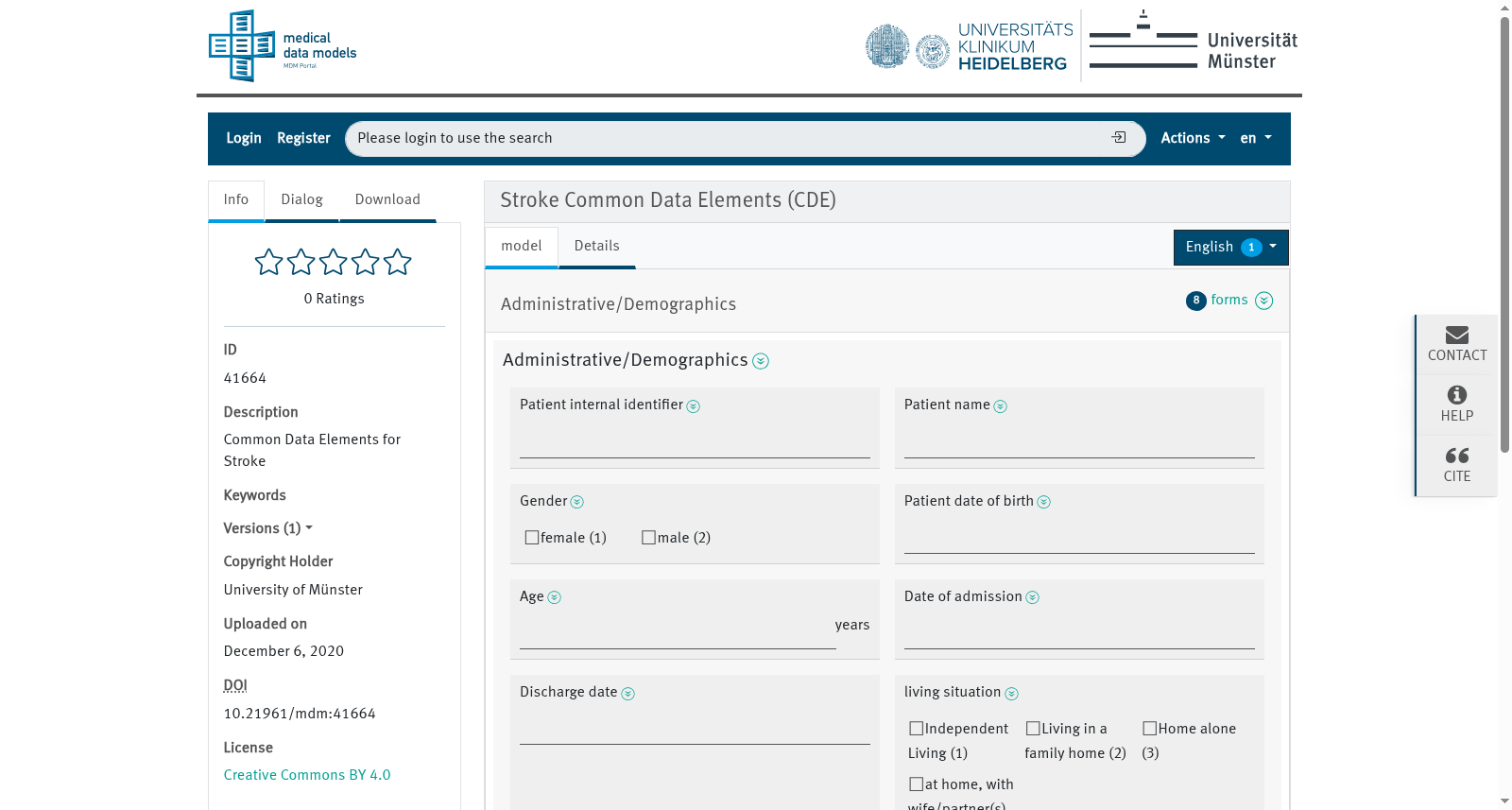Screen dimensions: 1512x810
Task: Click info icon next to Patient date of birth
Action: [1044, 502]
